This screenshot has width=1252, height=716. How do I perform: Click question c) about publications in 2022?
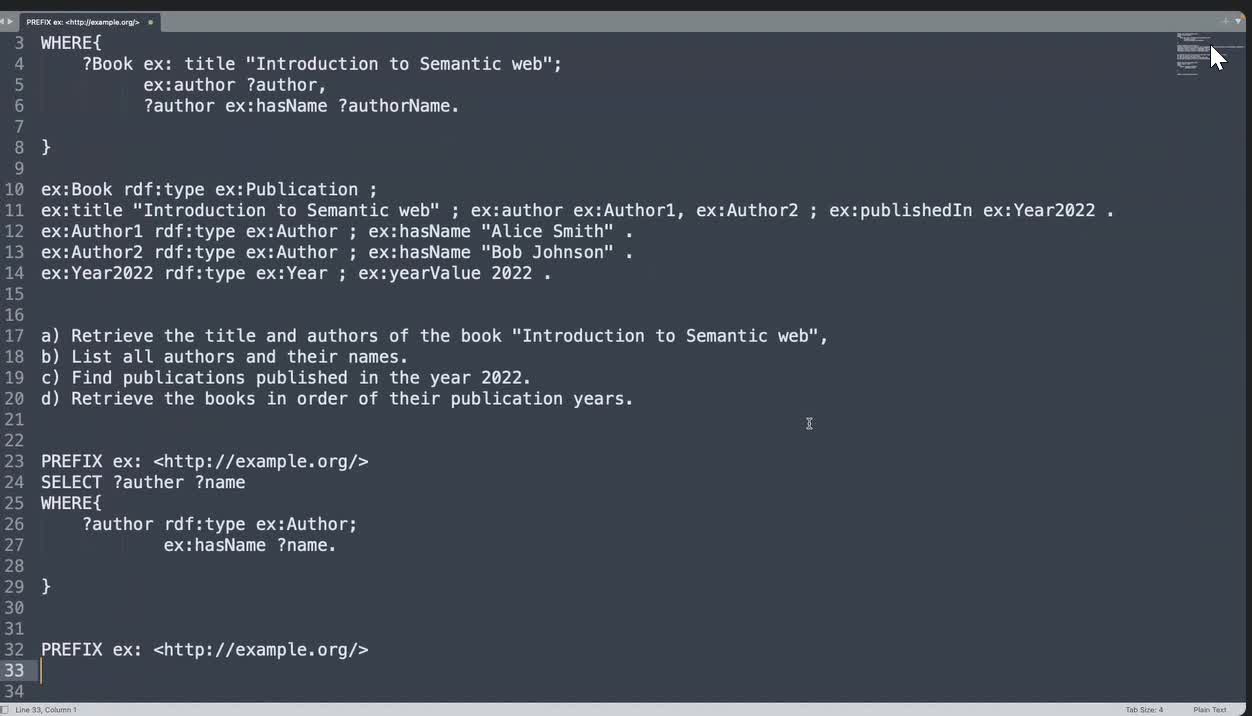point(286,377)
